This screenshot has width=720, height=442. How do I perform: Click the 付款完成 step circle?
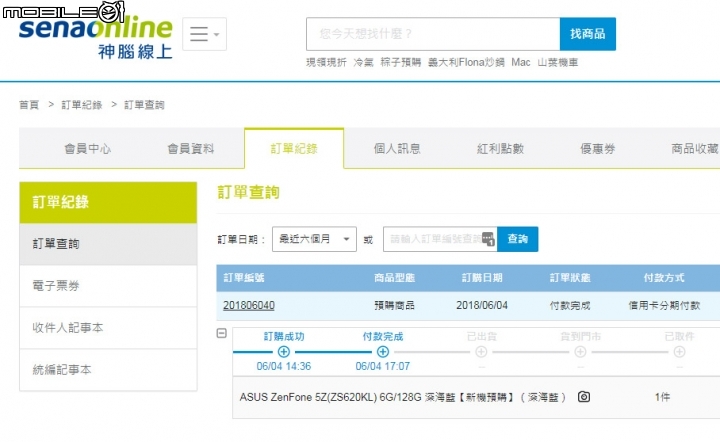(x=383, y=352)
